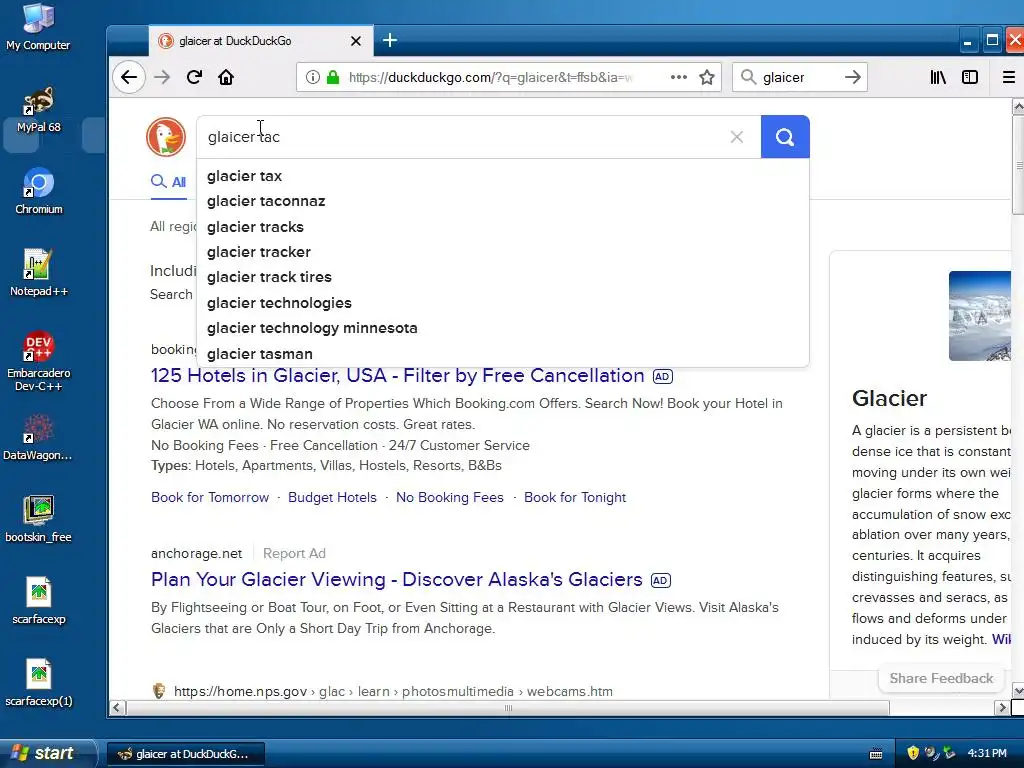The height and width of the screenshot is (768, 1024).
Task: Bookmark this page with the star icon
Action: click(x=707, y=77)
